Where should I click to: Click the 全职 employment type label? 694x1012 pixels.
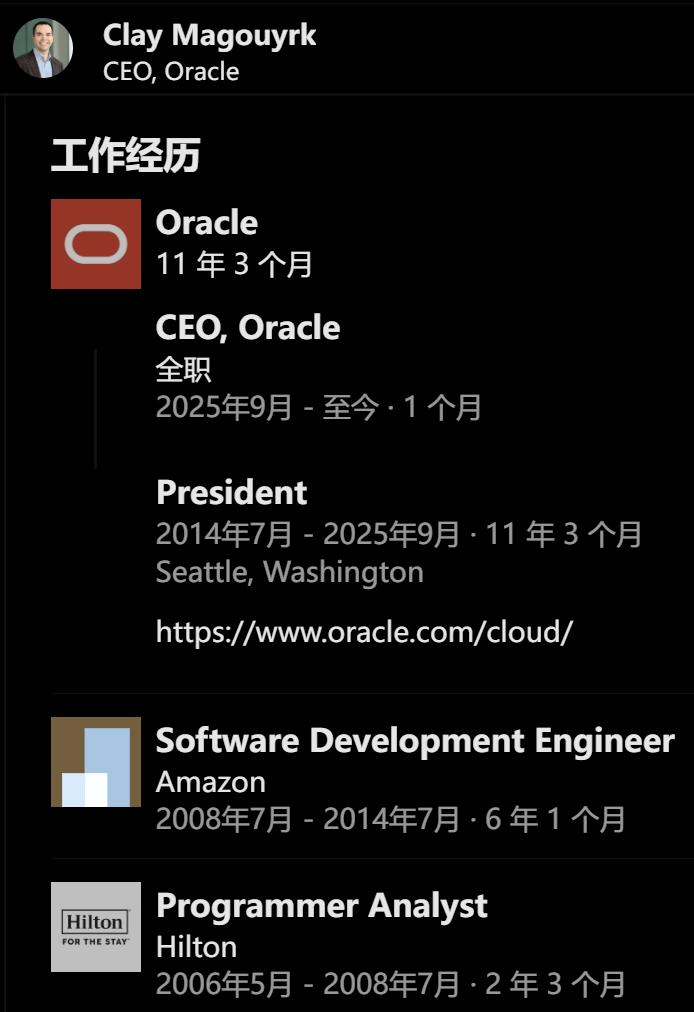tap(183, 369)
